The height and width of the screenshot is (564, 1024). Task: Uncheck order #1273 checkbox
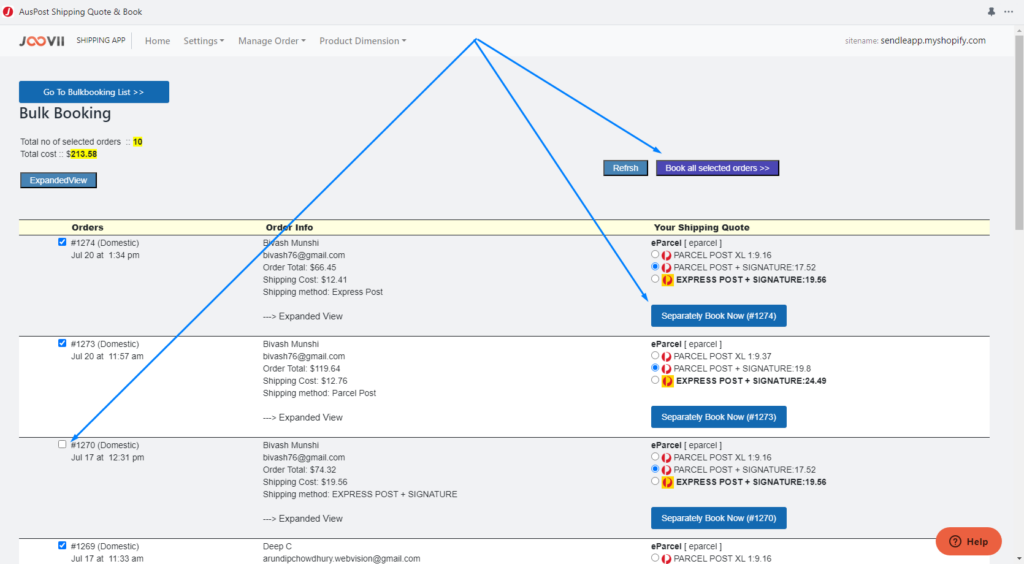62,343
